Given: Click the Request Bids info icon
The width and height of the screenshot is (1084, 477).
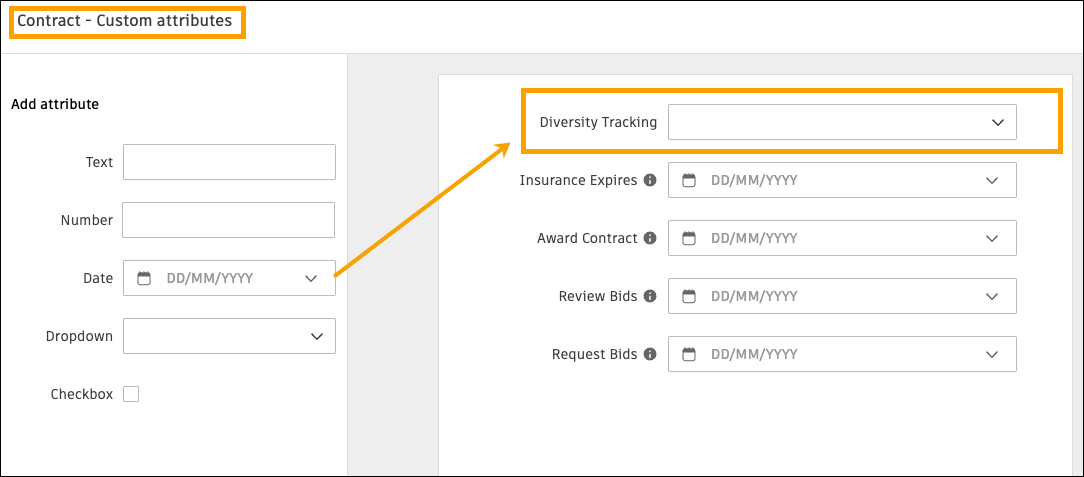Looking at the screenshot, I should tap(650, 355).
